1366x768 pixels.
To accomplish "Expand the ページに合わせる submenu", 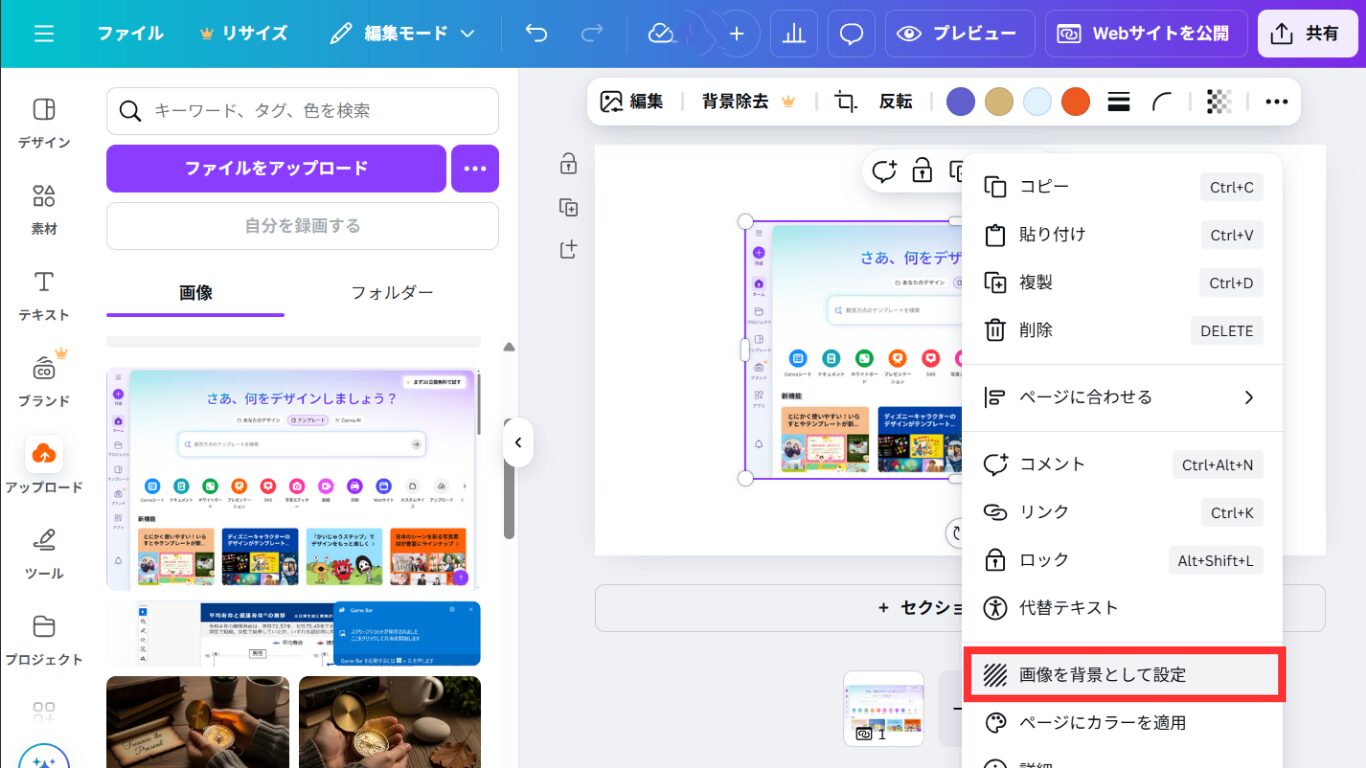I will coord(1121,397).
